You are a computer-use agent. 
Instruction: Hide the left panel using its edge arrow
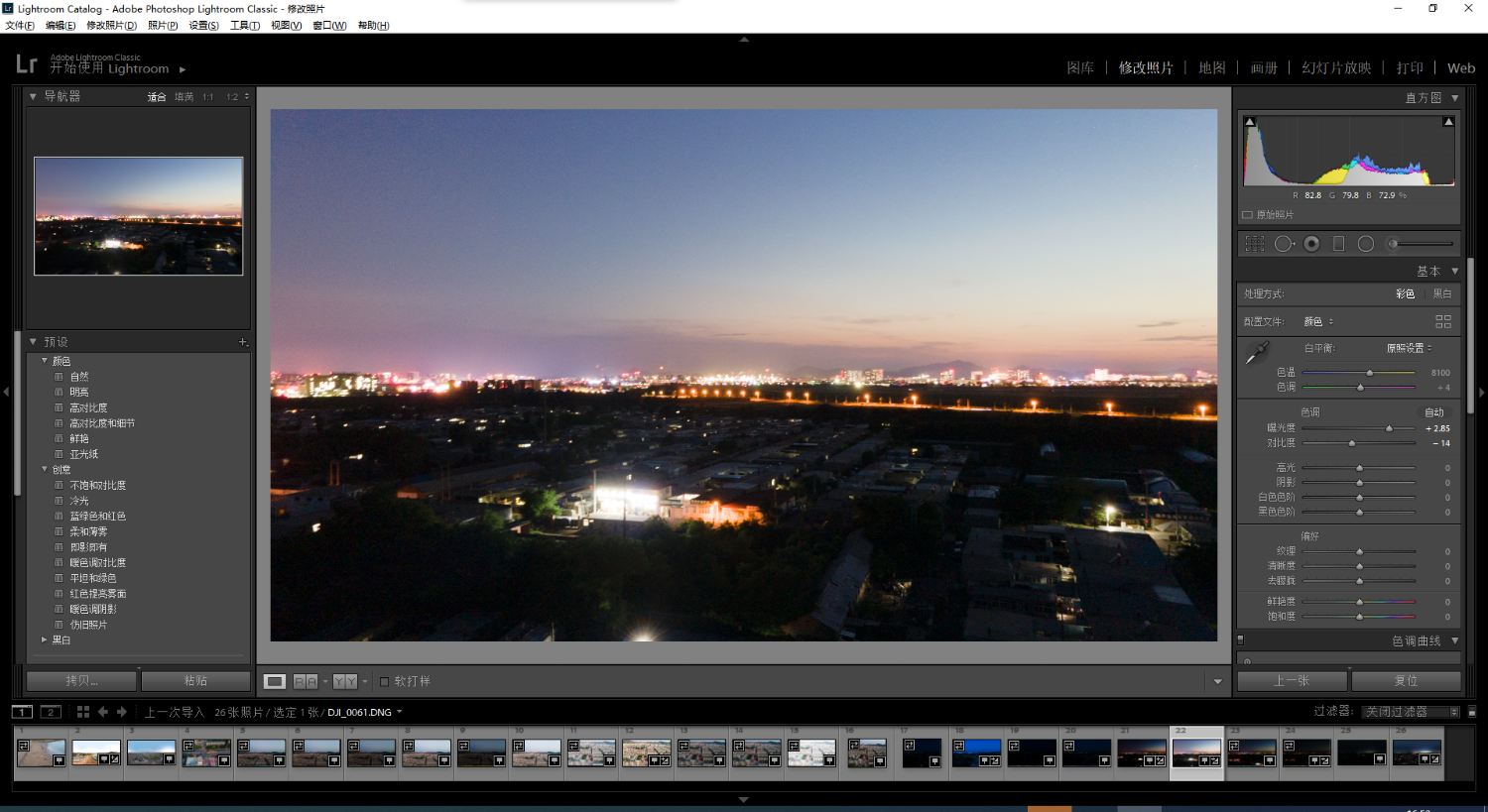(6, 393)
